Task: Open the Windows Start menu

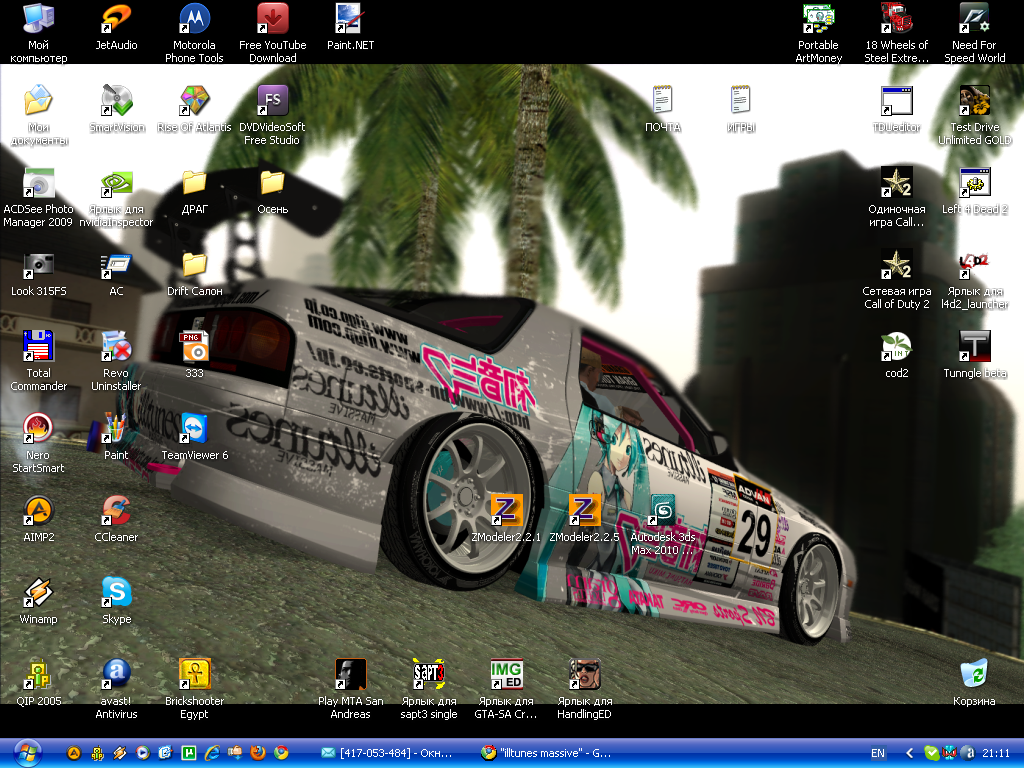Action: [x=27, y=753]
